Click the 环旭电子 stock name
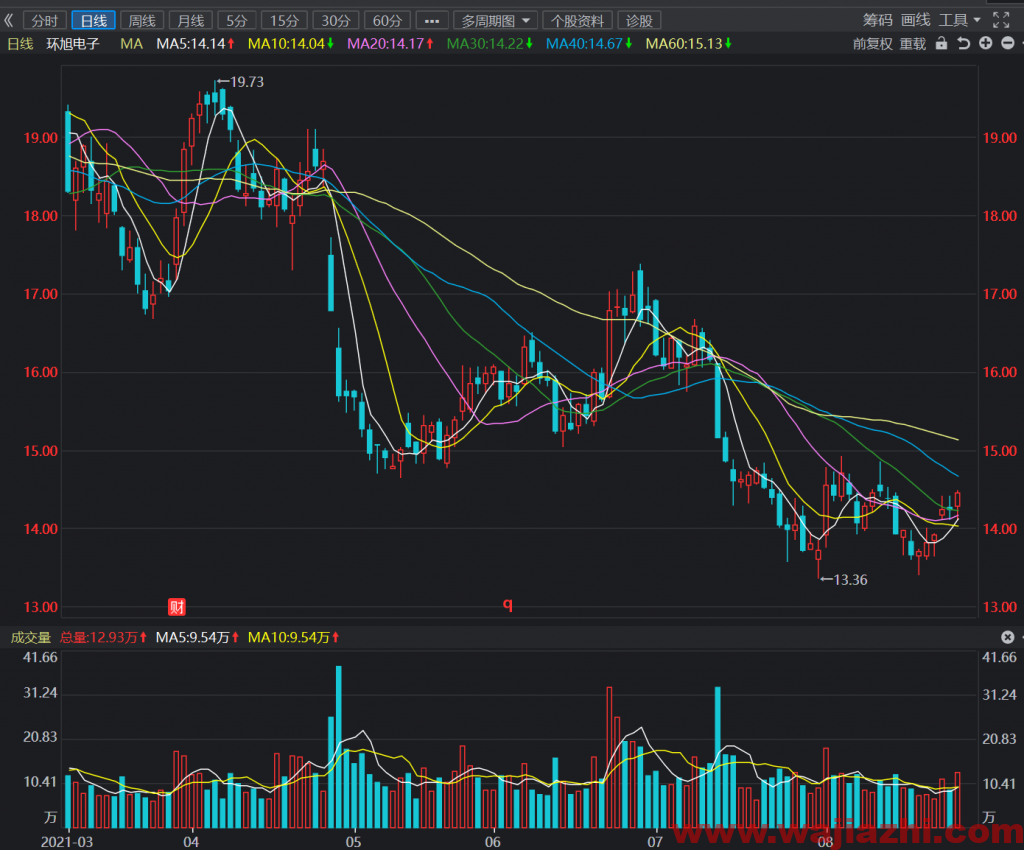Viewport: 1024px width, 850px height. [72, 44]
